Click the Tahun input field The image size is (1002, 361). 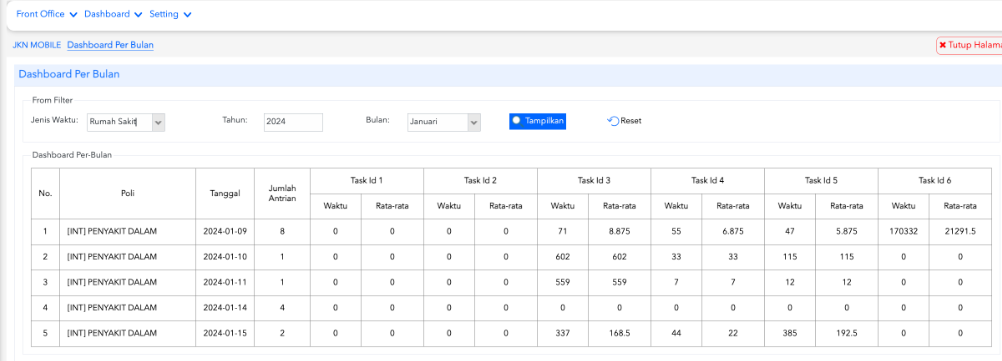[293, 122]
